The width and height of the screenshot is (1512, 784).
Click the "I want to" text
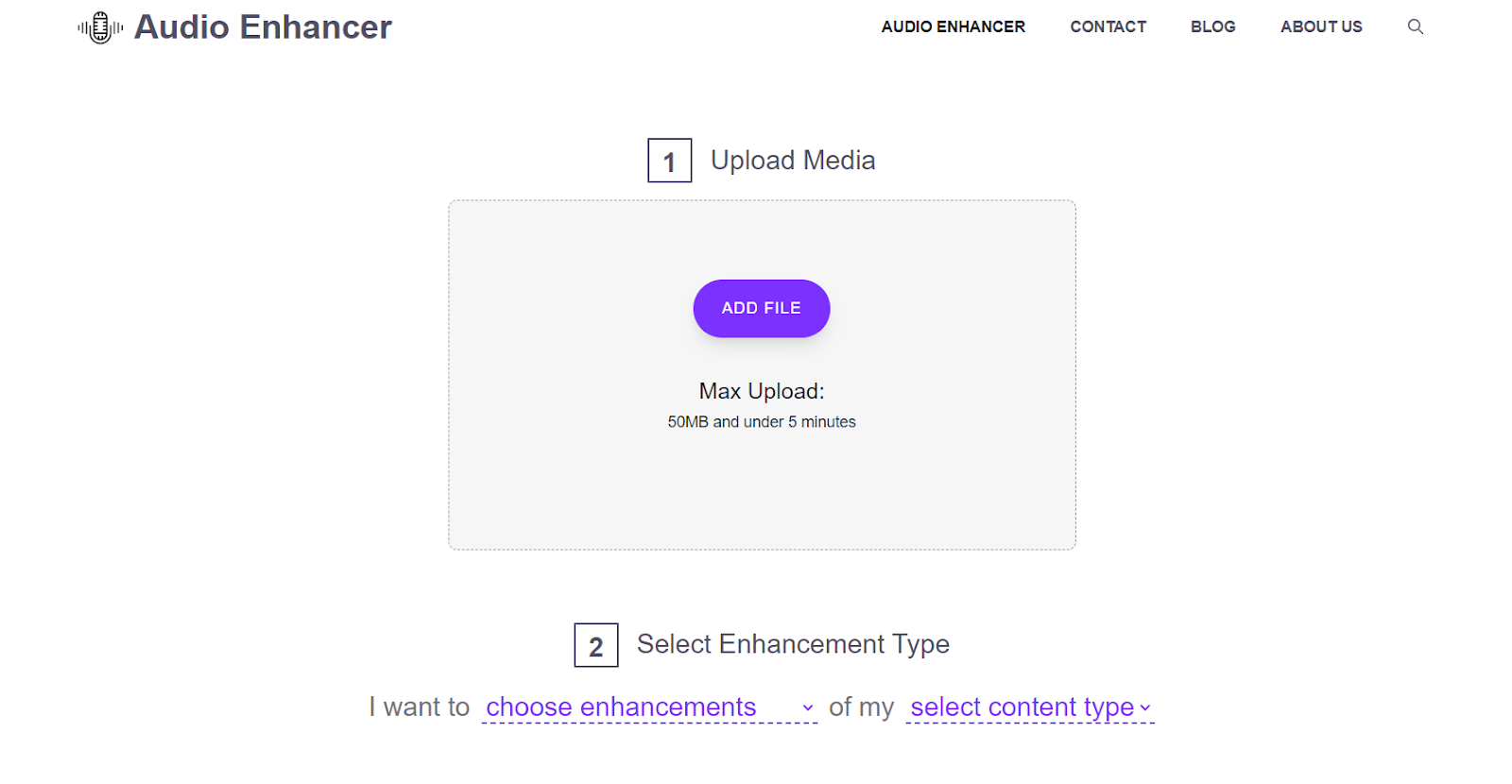[419, 707]
